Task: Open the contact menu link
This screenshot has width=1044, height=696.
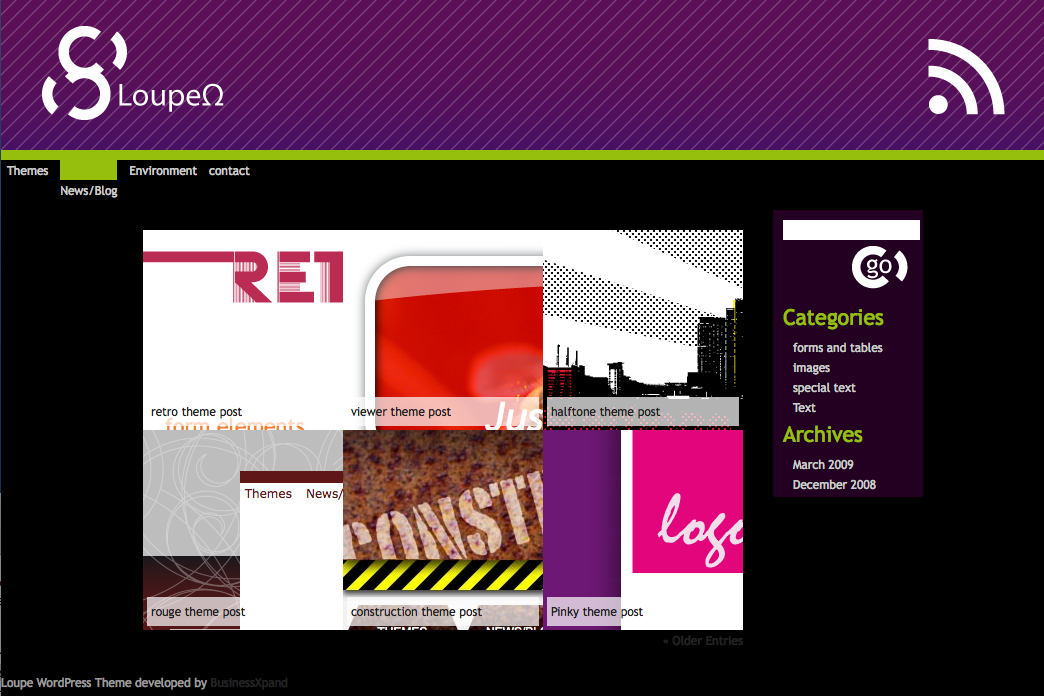Action: coord(229,171)
